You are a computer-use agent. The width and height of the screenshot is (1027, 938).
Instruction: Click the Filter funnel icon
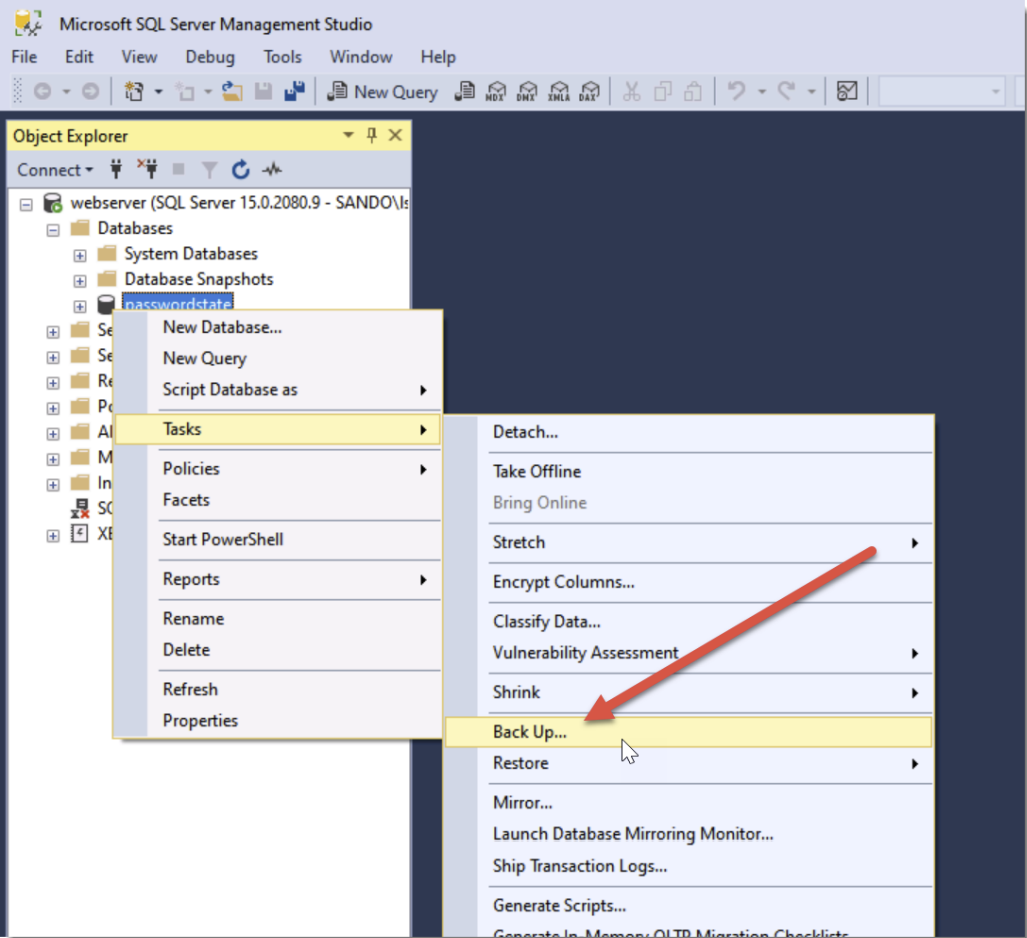[x=209, y=170]
